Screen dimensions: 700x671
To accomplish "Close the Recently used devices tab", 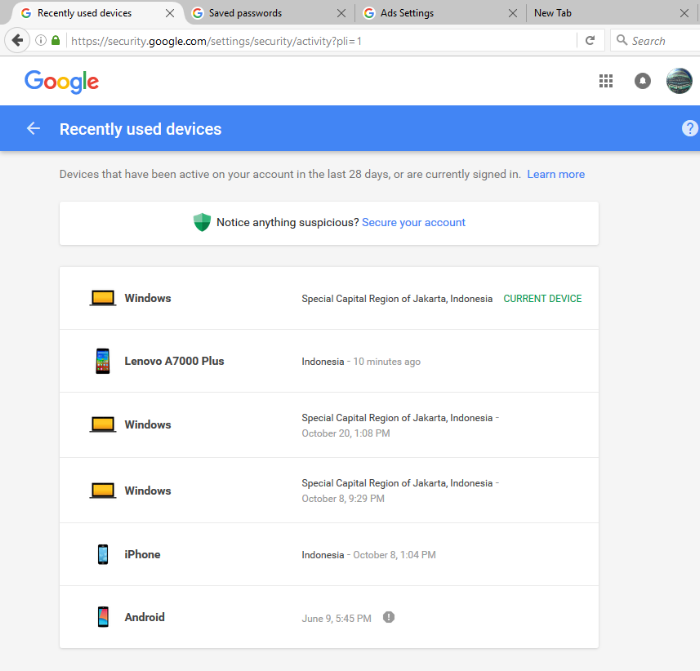I will coord(170,13).
